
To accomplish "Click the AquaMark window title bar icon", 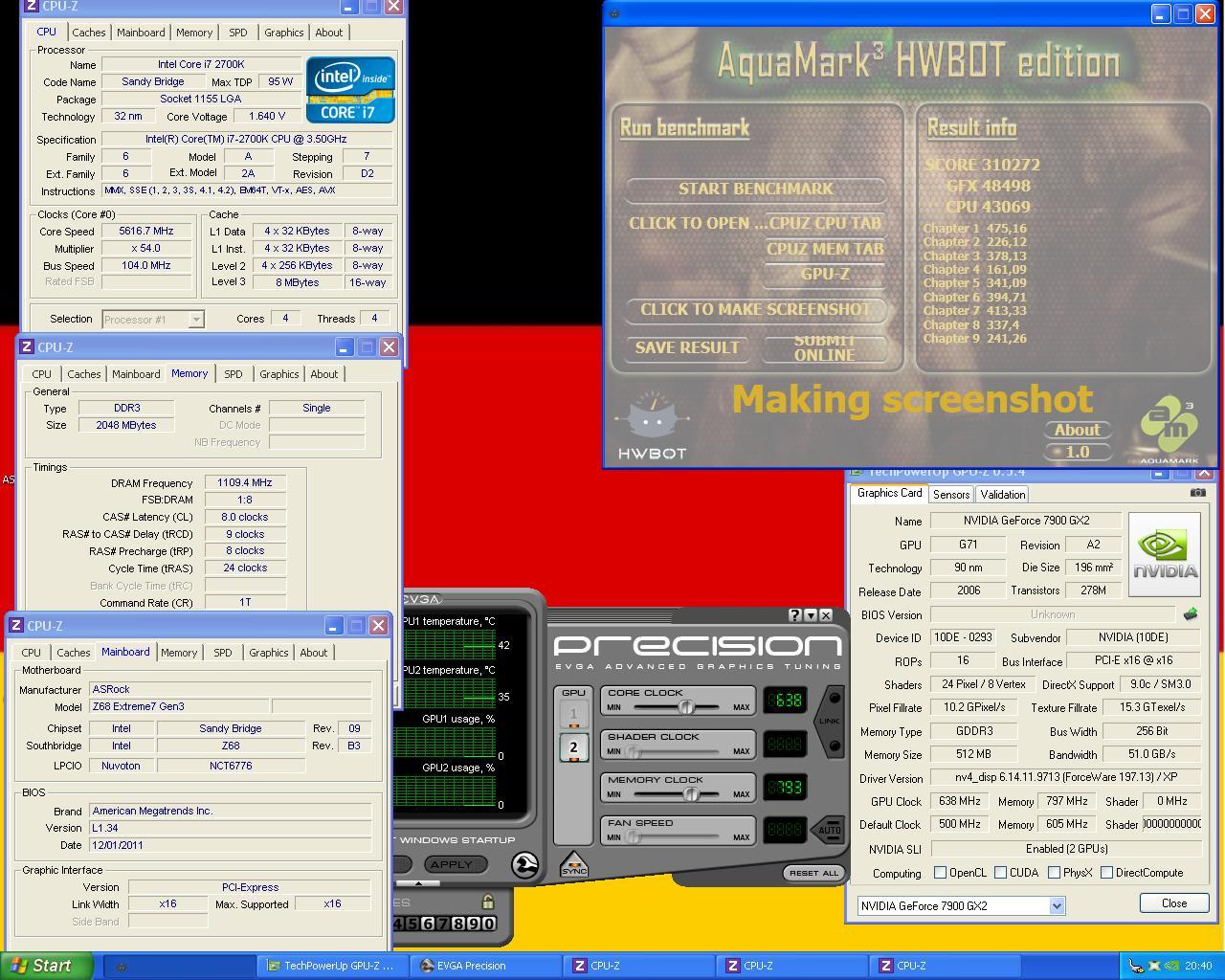I will click(614, 13).
